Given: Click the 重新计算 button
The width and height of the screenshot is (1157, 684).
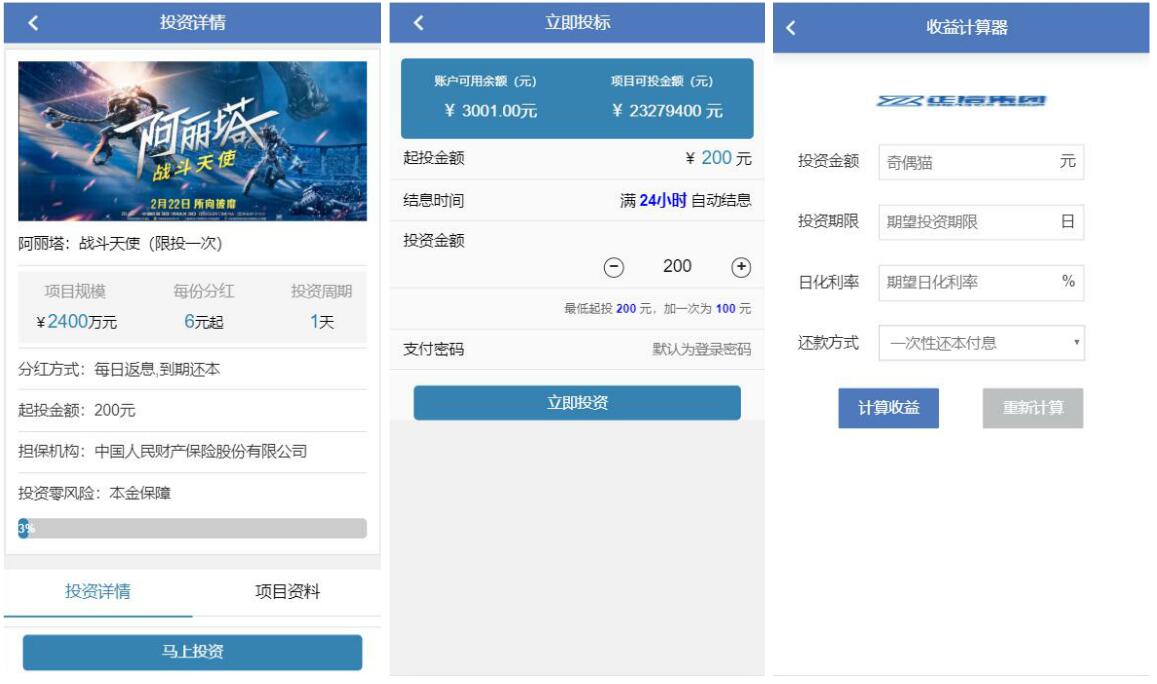Looking at the screenshot, I should pos(1032,408).
